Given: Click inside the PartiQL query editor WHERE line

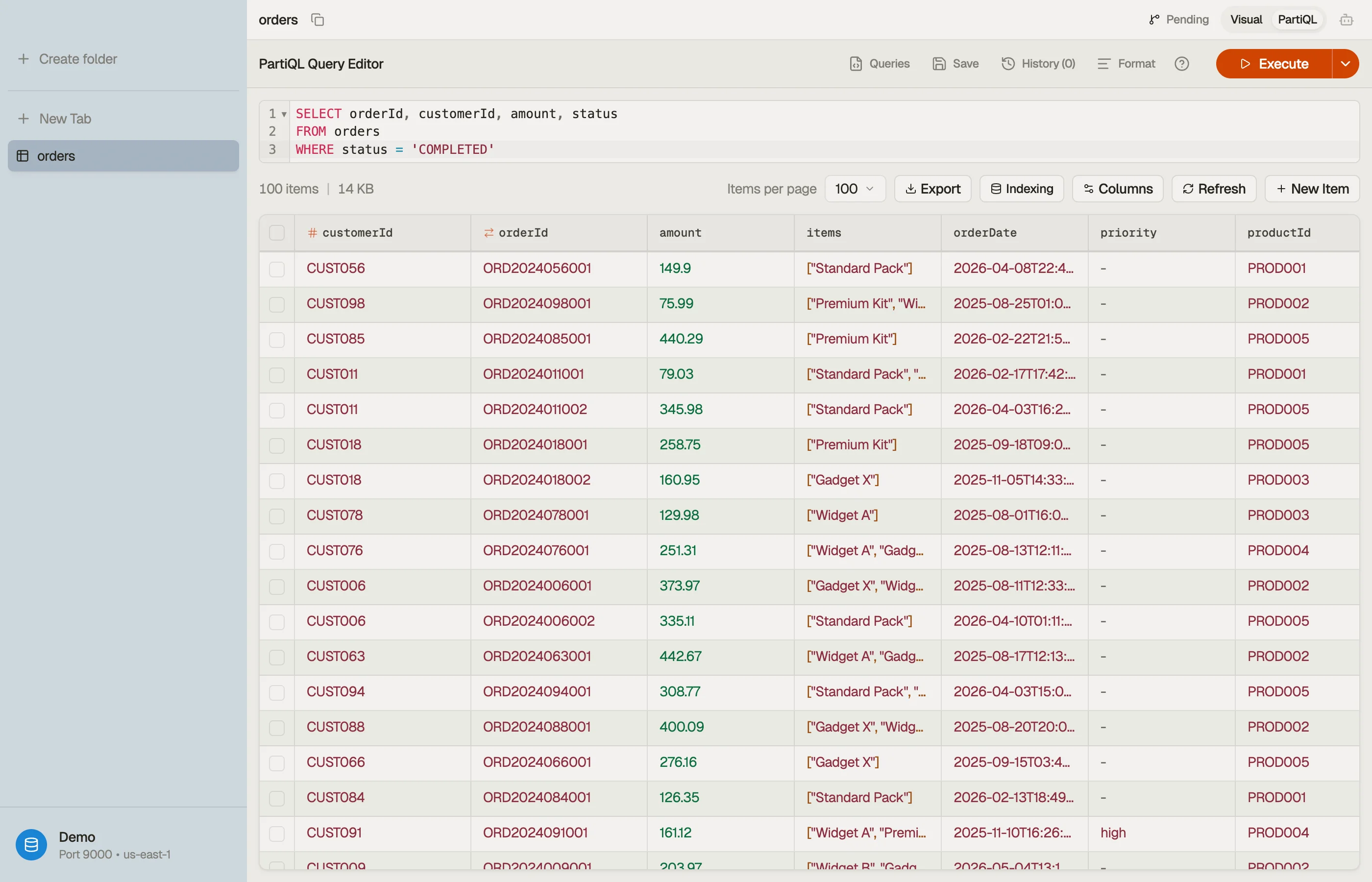Looking at the screenshot, I should pos(824,149).
